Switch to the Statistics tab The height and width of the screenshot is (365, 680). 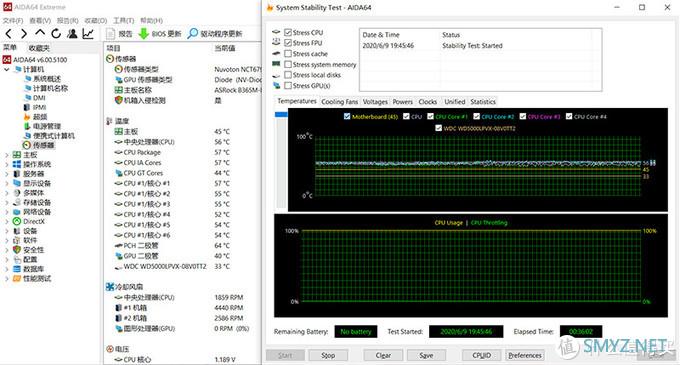coord(483,102)
